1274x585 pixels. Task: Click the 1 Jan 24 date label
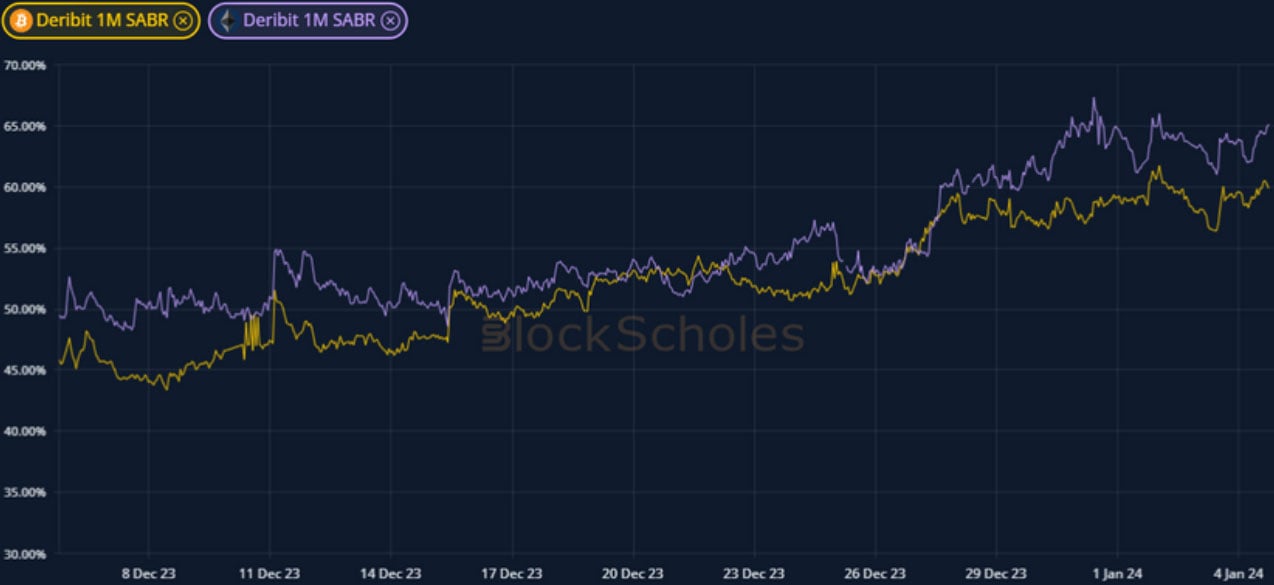click(1118, 573)
